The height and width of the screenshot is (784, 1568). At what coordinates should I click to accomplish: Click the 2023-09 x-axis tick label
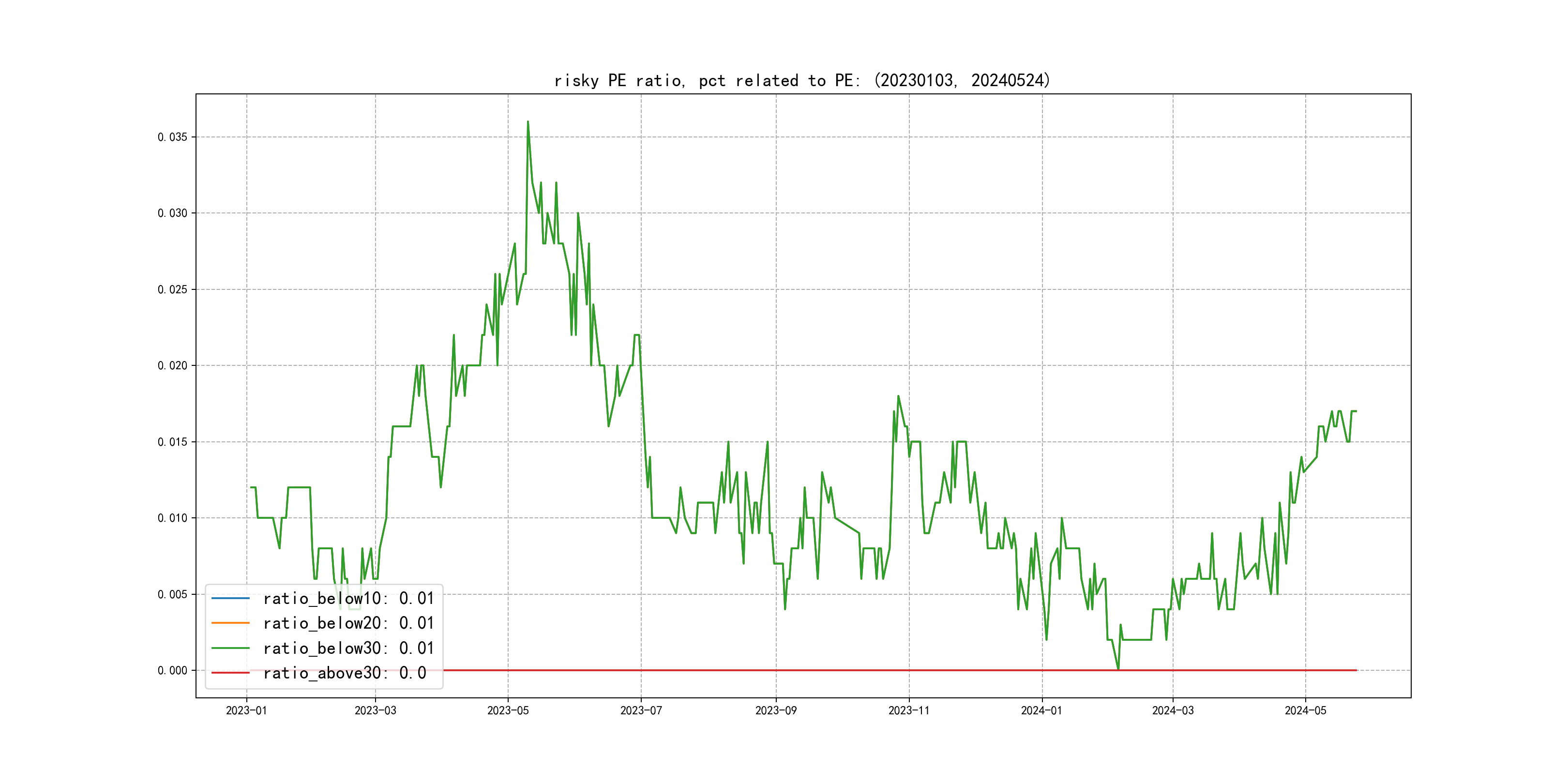tap(776, 711)
